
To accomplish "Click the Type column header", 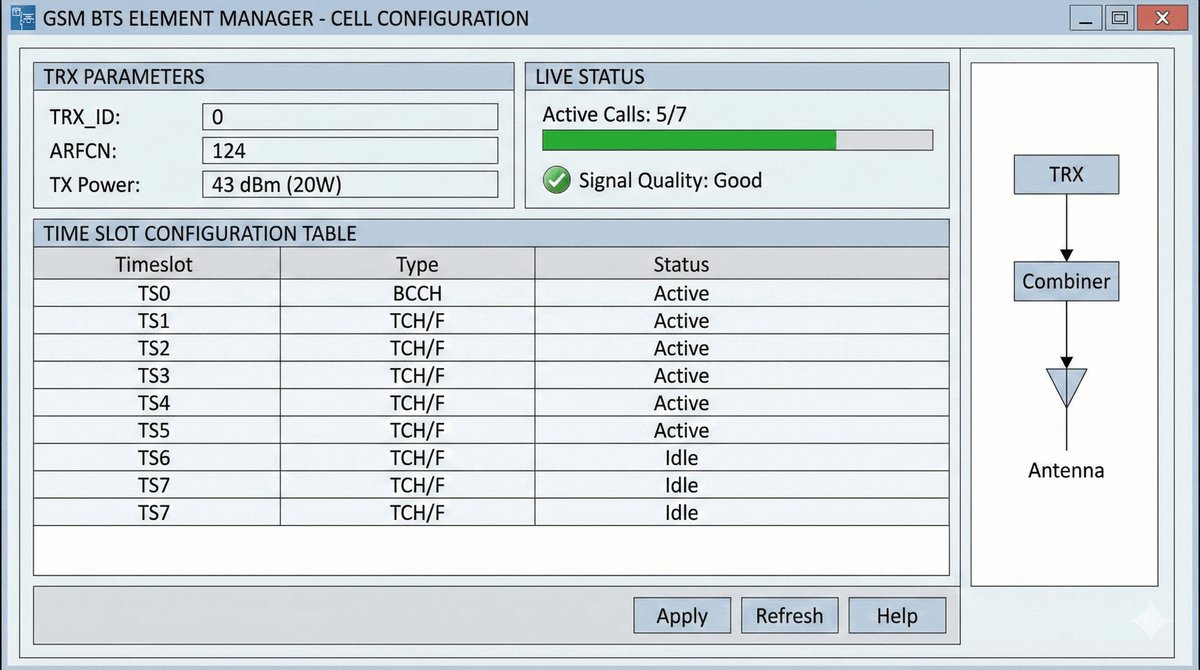I will click(x=416, y=265).
